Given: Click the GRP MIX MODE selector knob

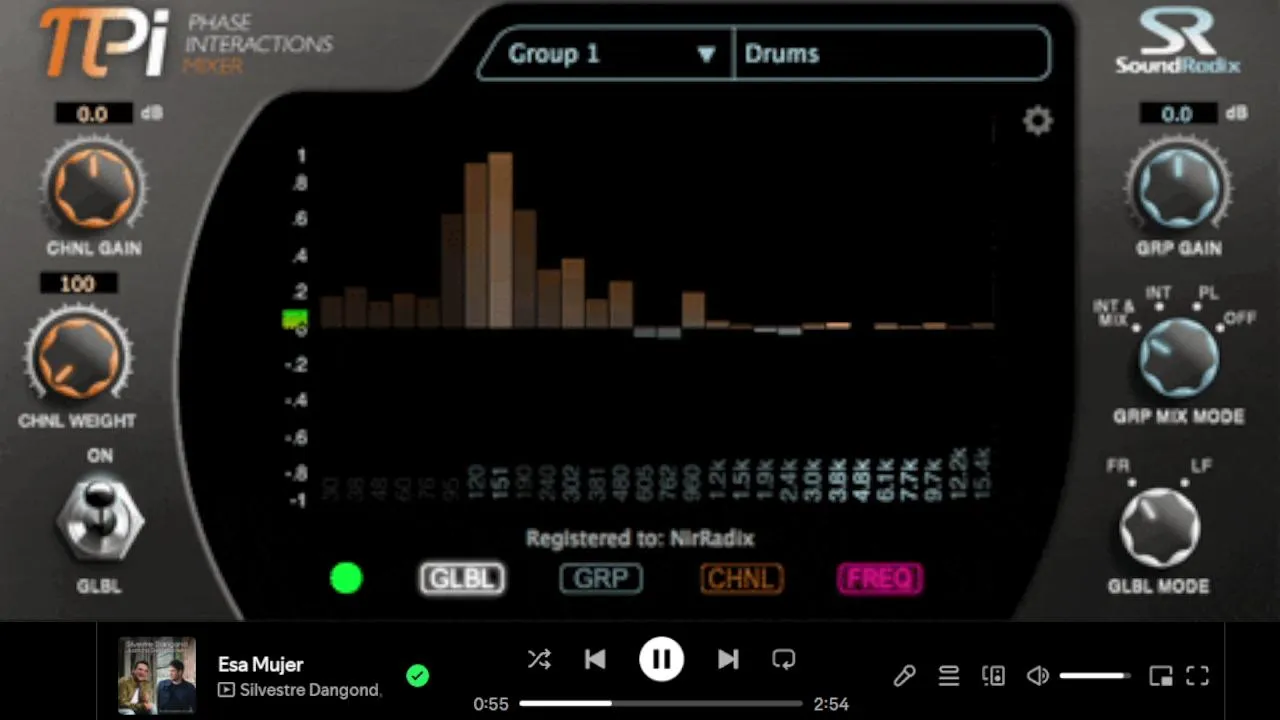Looking at the screenshot, I should pyautogui.click(x=1179, y=359).
